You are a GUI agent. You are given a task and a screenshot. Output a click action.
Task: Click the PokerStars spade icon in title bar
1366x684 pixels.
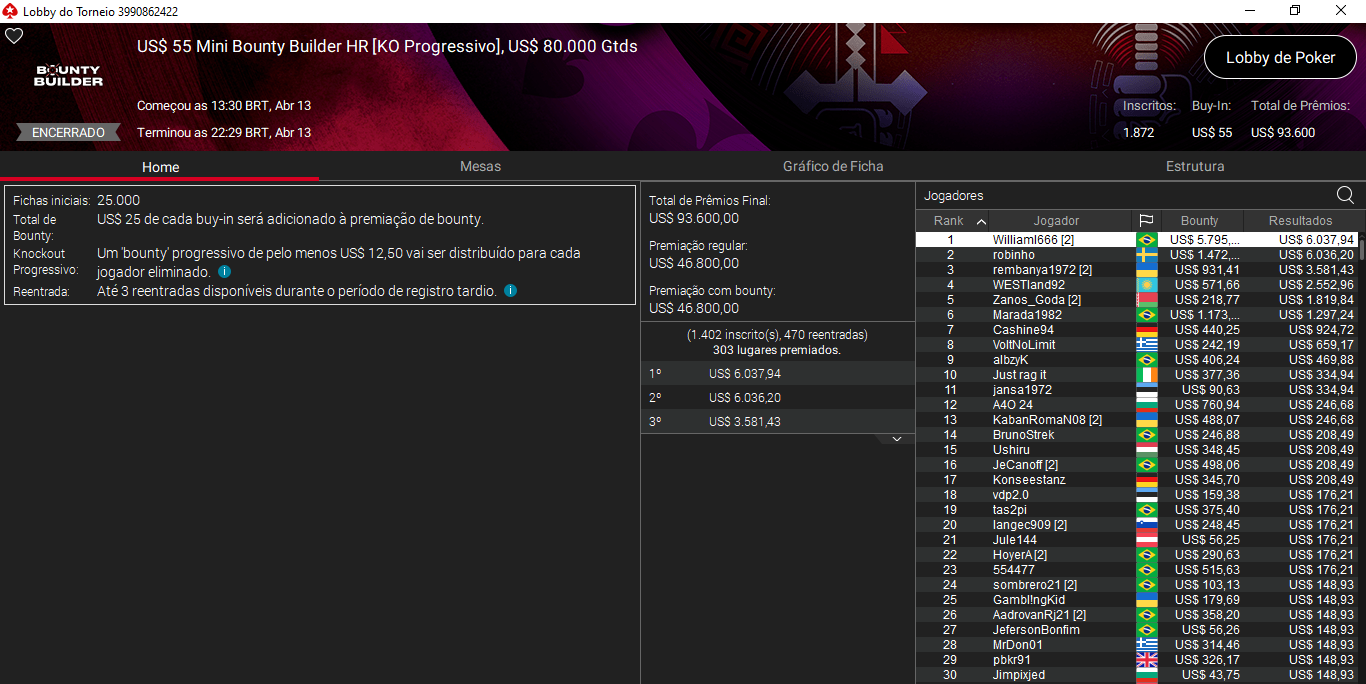pyautogui.click(x=10, y=11)
